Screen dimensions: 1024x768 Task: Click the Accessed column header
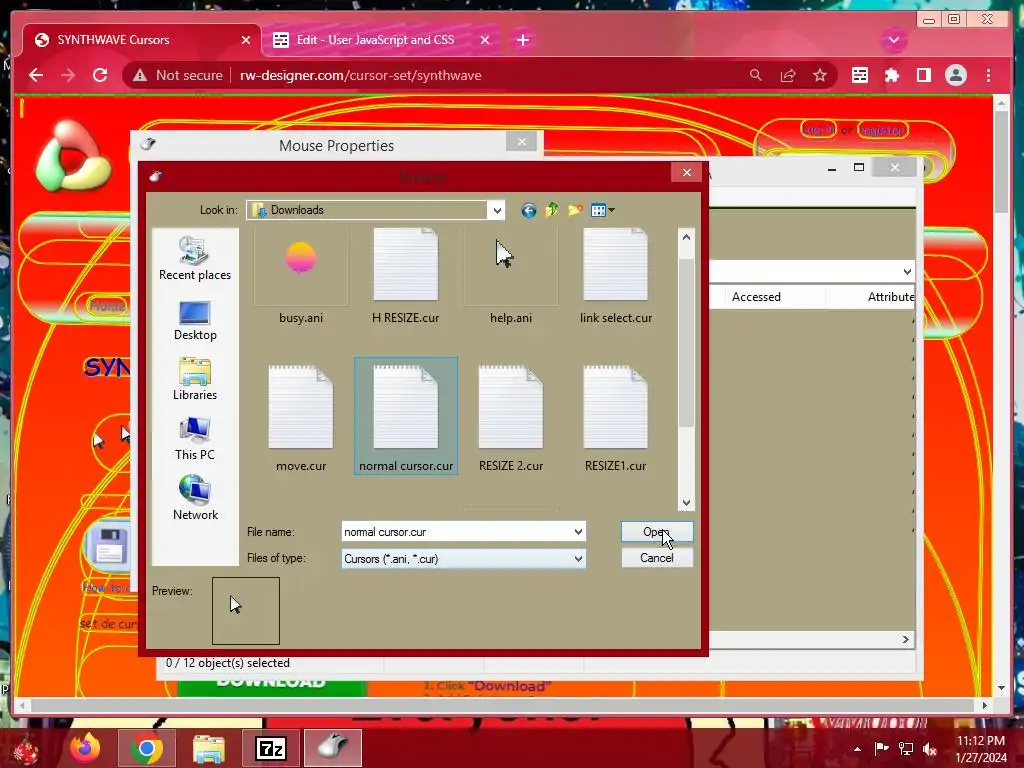(756, 296)
